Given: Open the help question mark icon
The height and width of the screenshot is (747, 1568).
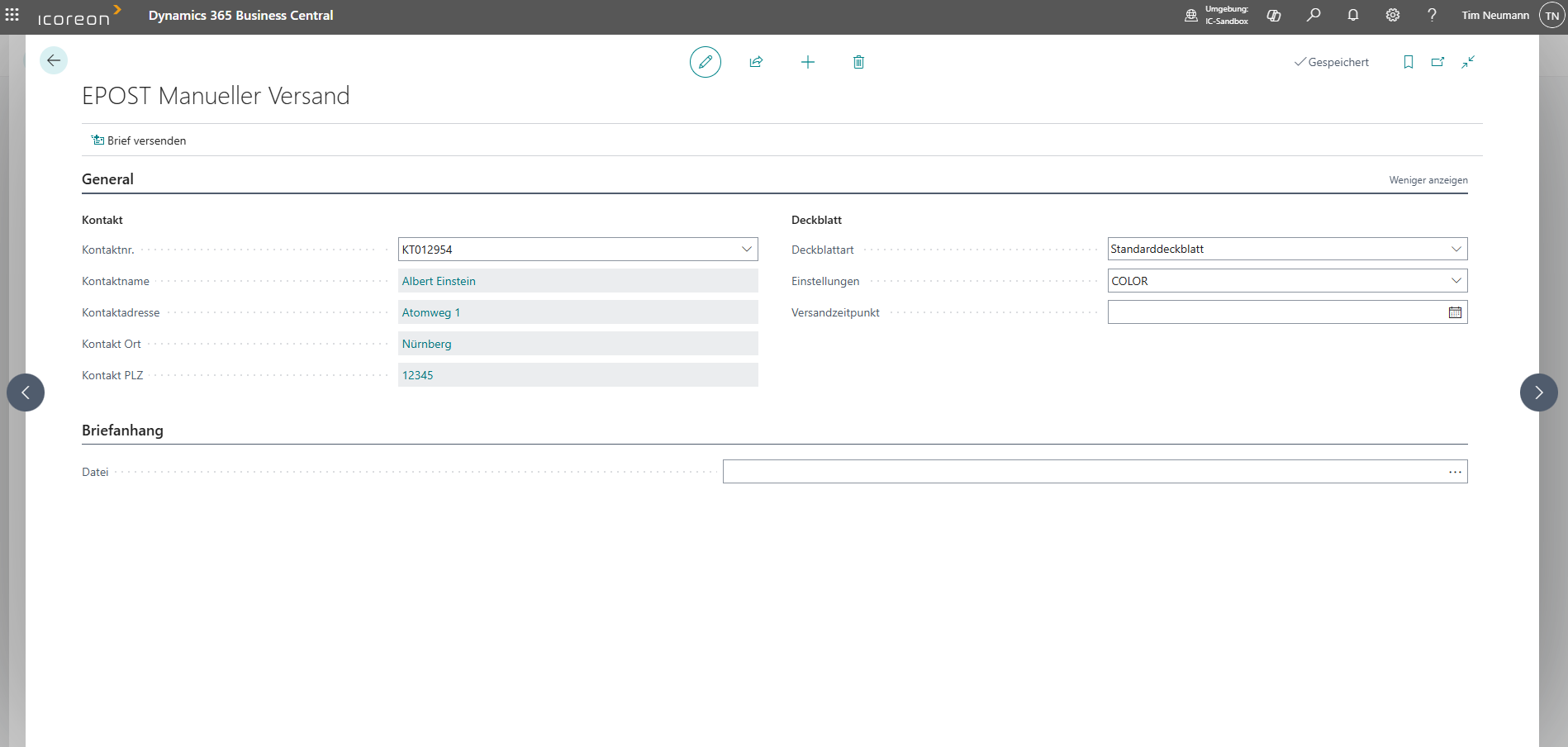Looking at the screenshot, I should (x=1432, y=15).
